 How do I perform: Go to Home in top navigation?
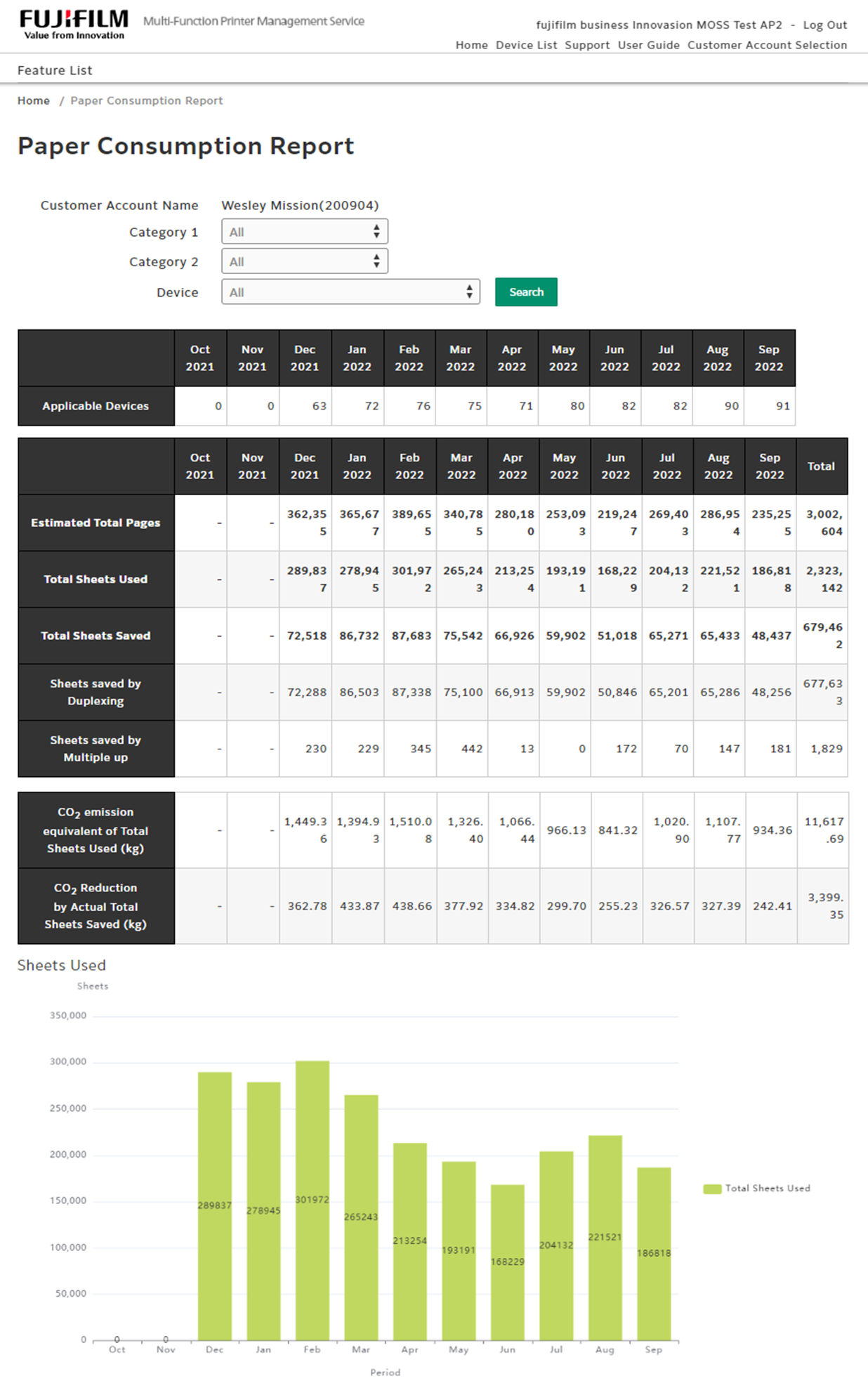point(471,45)
